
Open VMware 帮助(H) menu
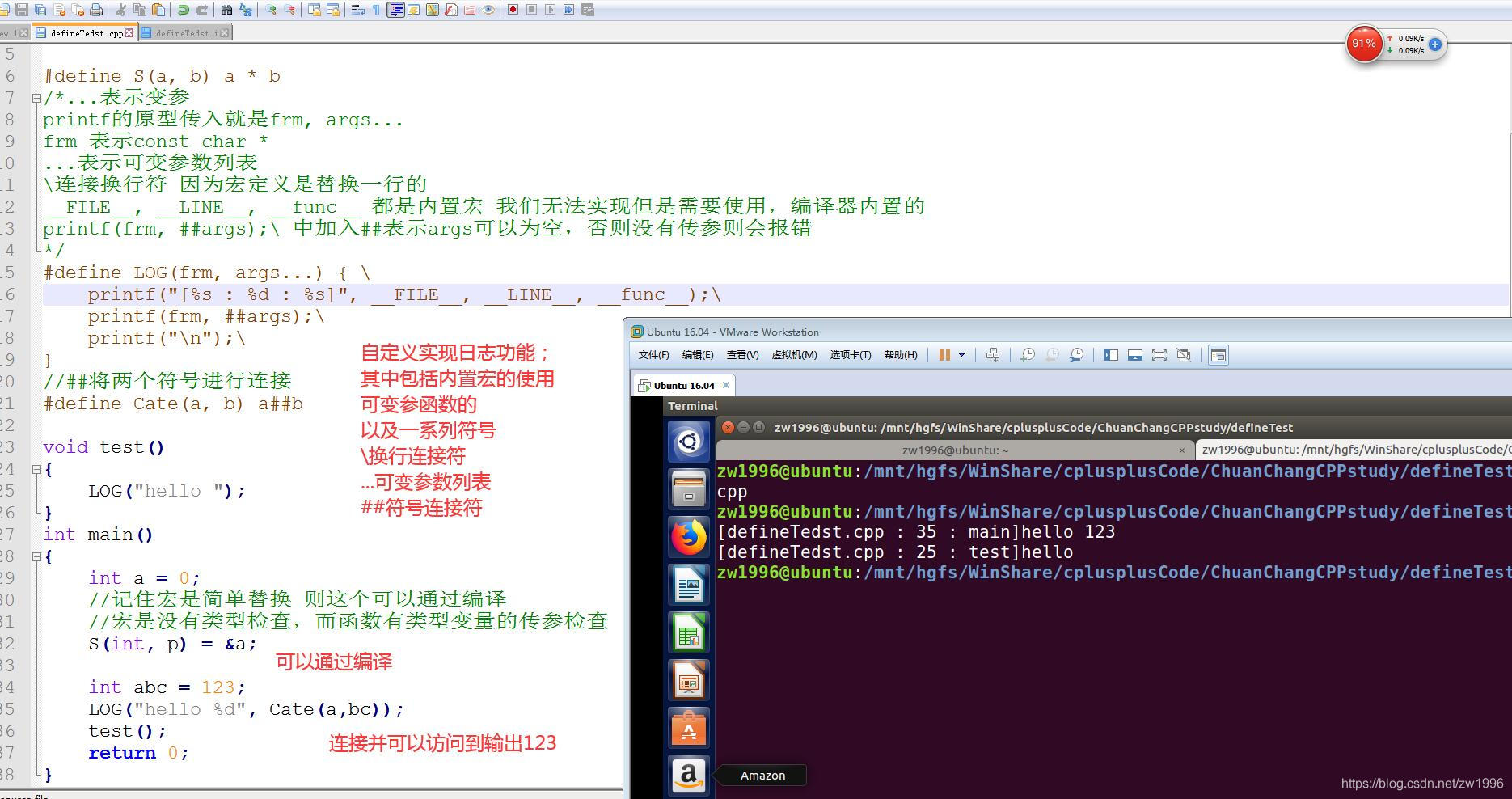tap(900, 355)
